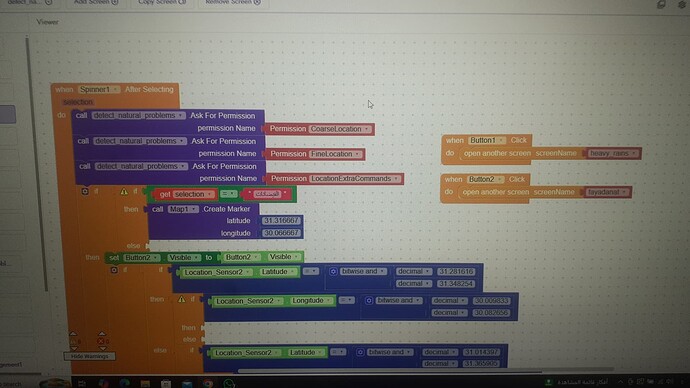Go to the previous warning with the up arrow
This screenshot has width=690, height=388.
coord(73,333)
